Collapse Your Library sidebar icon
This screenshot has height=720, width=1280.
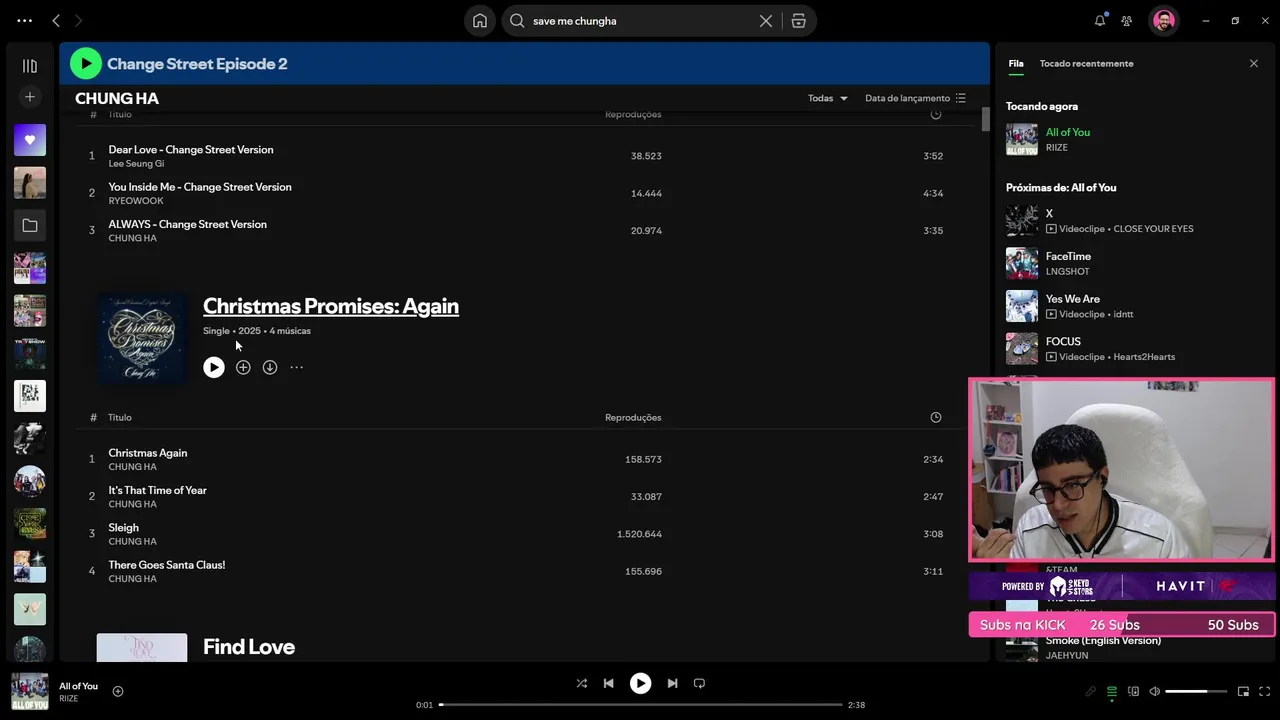point(30,66)
